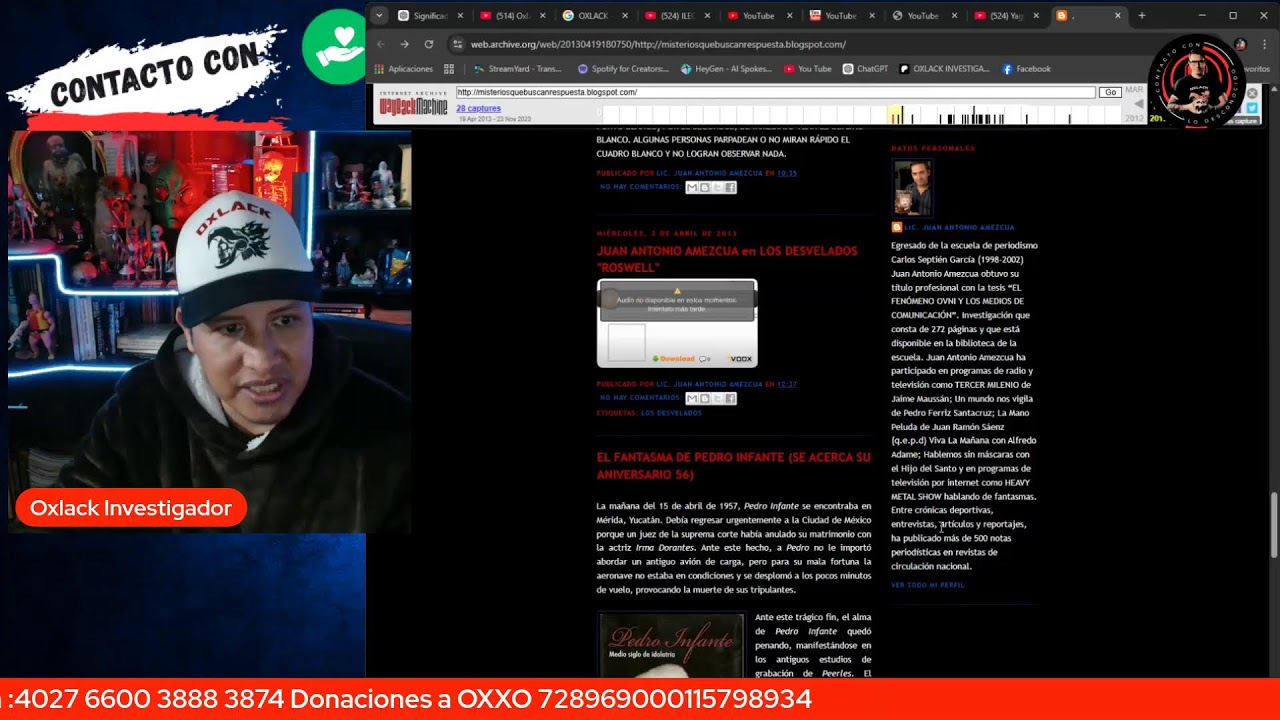Open the Lic. Juan Antonio Amezcua profile link in sidebar

pyautogui.click(x=959, y=227)
